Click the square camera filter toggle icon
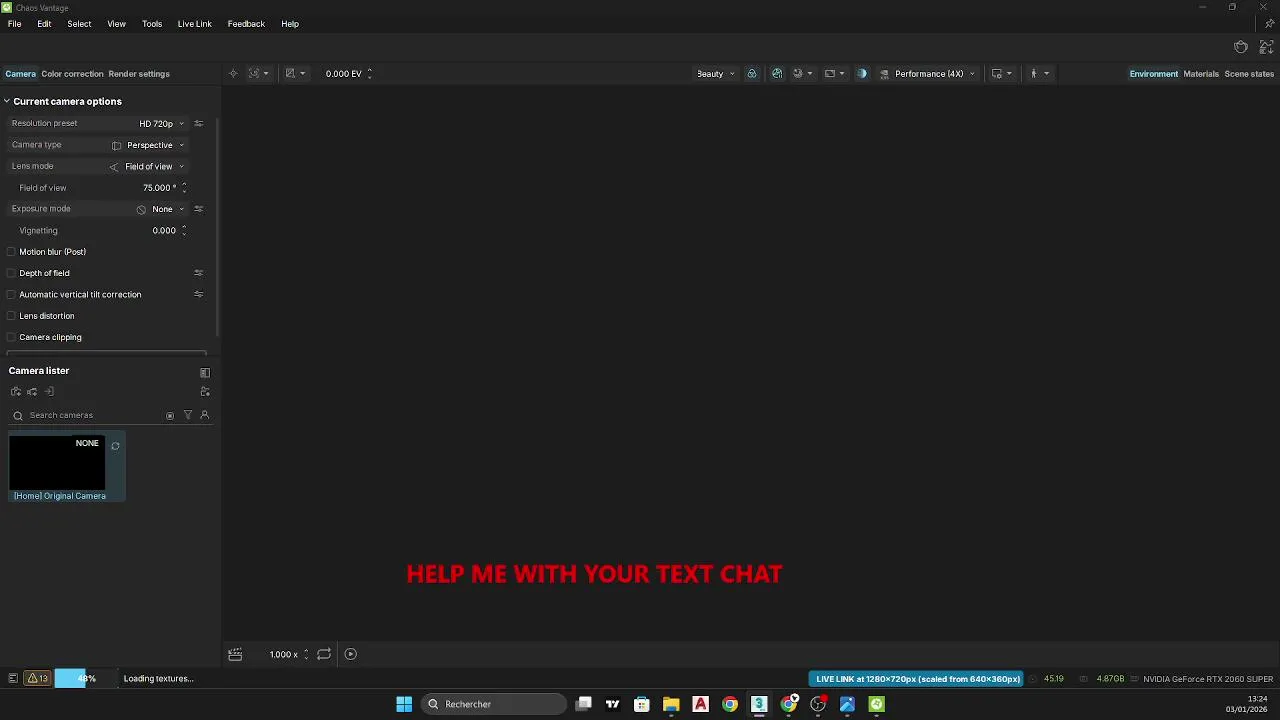Image resolution: width=1280 pixels, height=720 pixels. click(170, 415)
